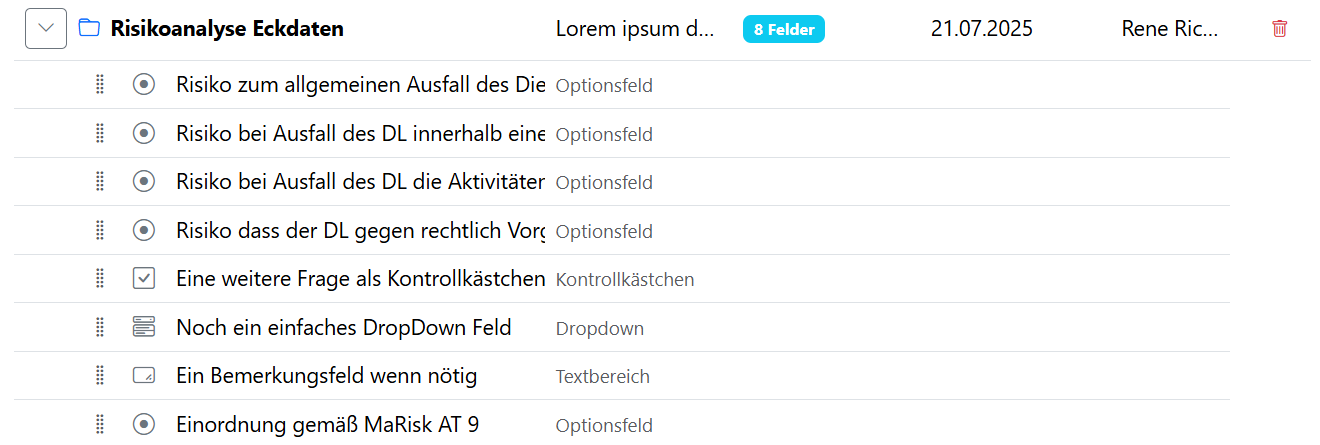Click drag handle of 'Risiko bei Ausfall des DL die Aktivitäten' row
Viewport: 1320px width, 445px height.
pos(100,182)
